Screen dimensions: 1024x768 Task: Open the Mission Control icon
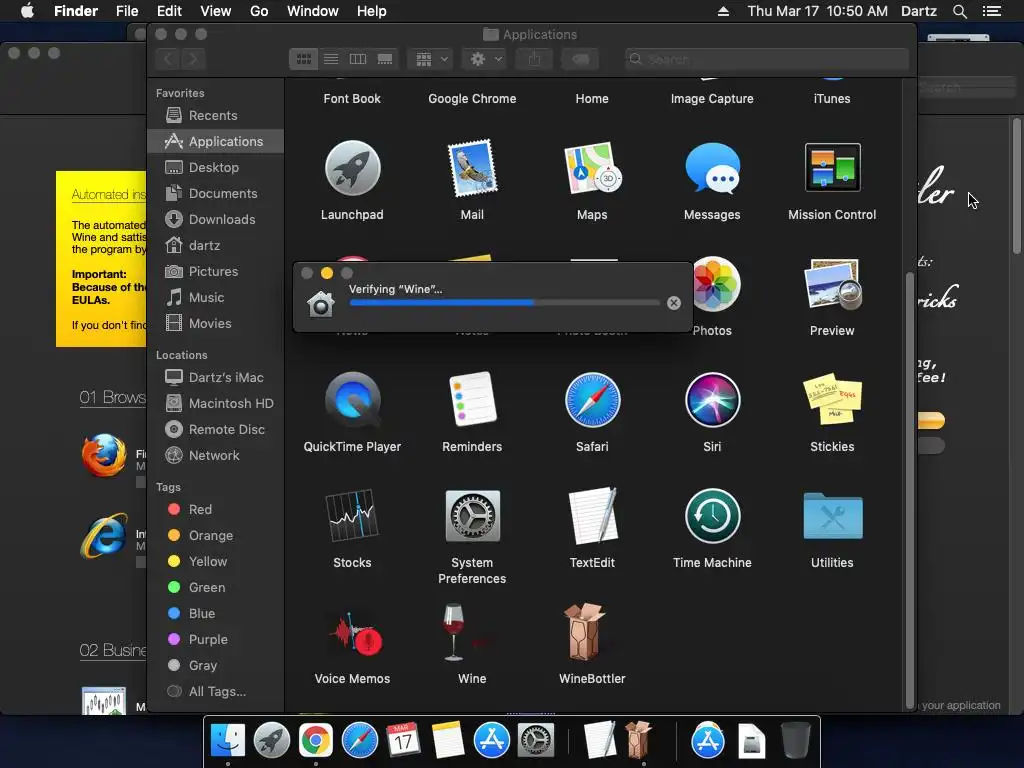tap(832, 168)
